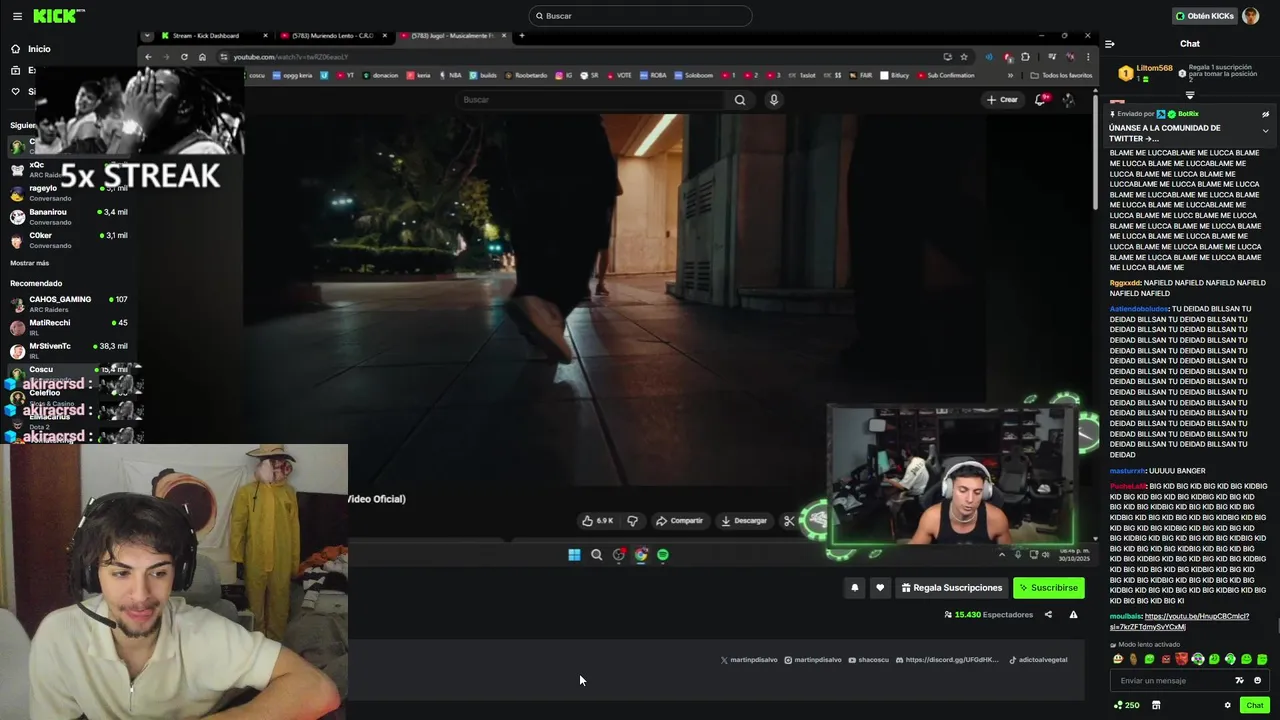The image size is (1280, 720).
Task: Toggle the stream notification bell
Action: pyautogui.click(x=855, y=588)
